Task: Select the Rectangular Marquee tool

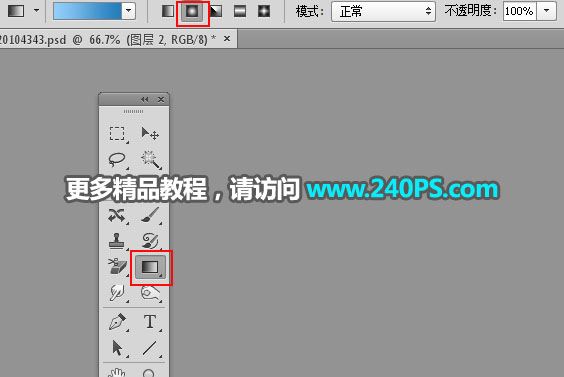Action: 117,134
